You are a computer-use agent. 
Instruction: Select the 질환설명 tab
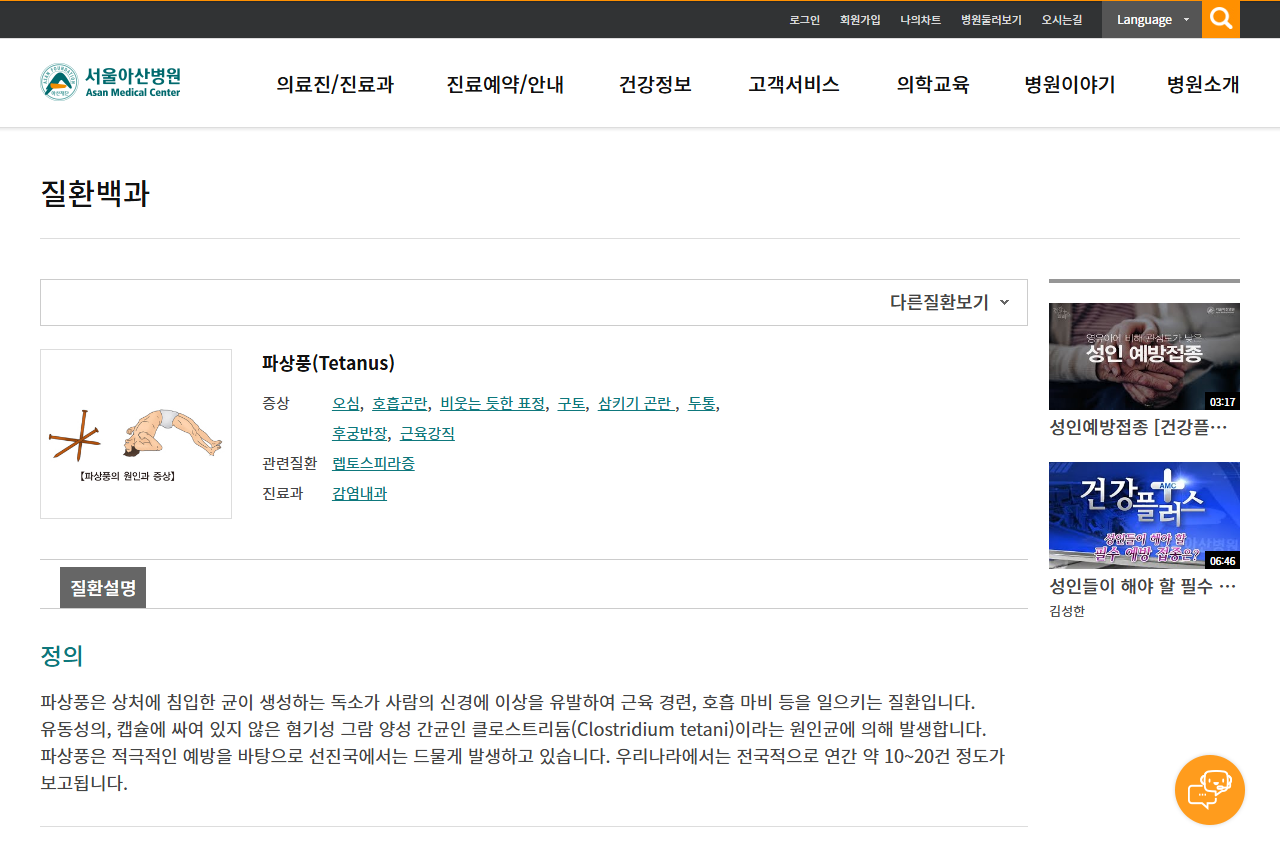[103, 588]
